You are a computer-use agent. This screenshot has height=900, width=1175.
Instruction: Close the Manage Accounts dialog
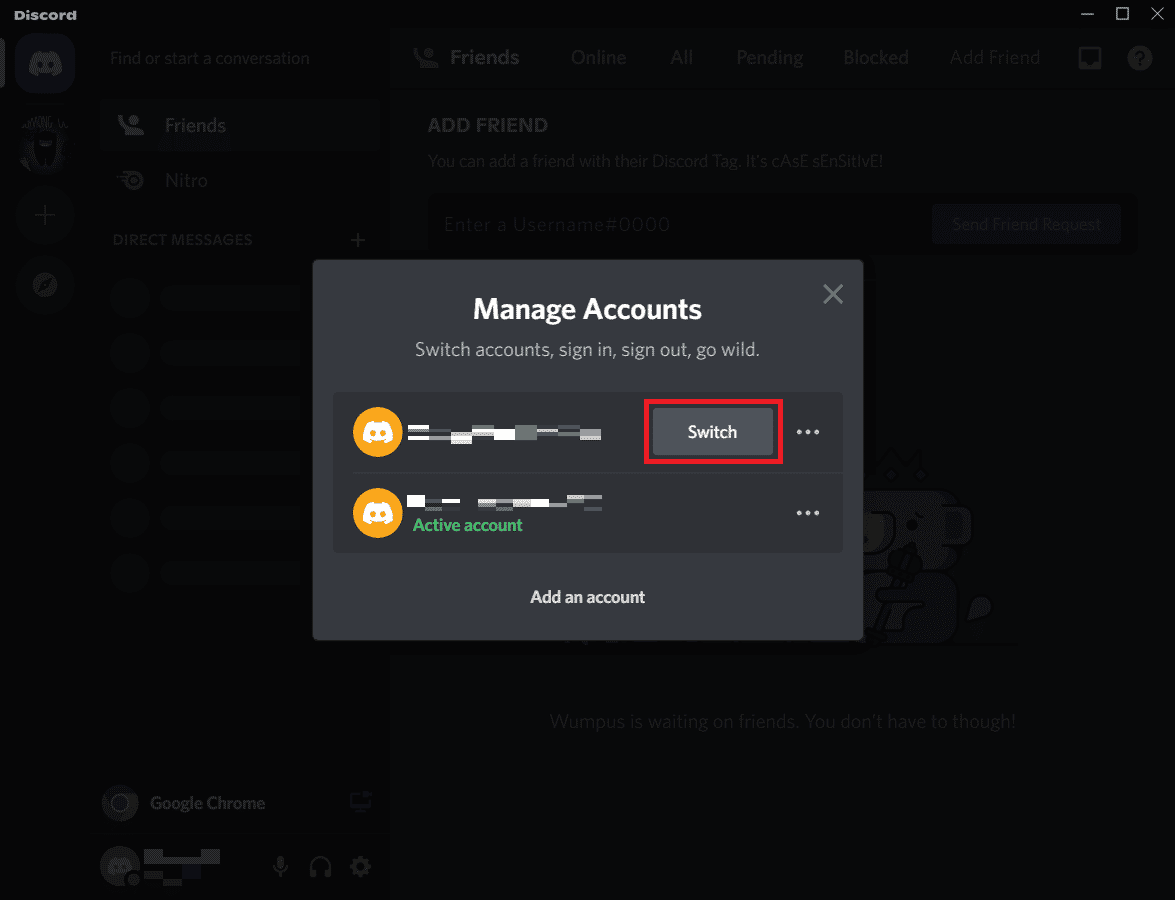point(833,294)
